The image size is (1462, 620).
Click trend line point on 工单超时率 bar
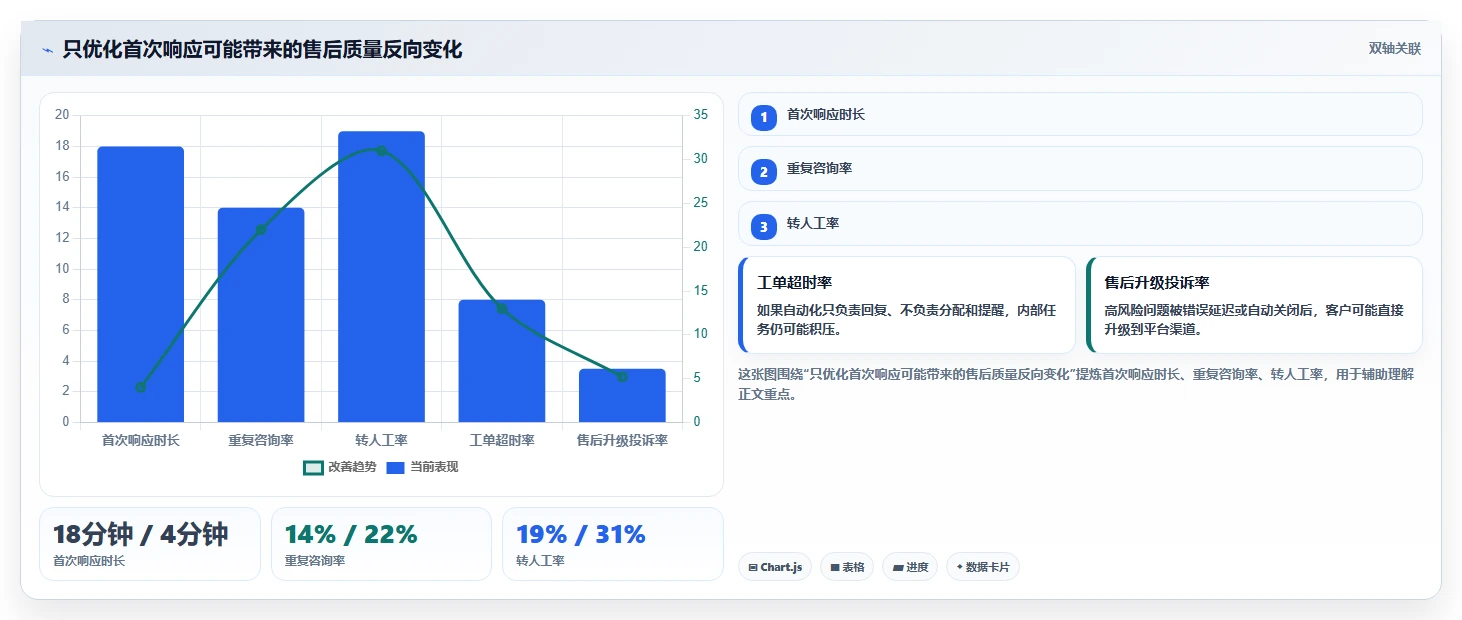502,308
